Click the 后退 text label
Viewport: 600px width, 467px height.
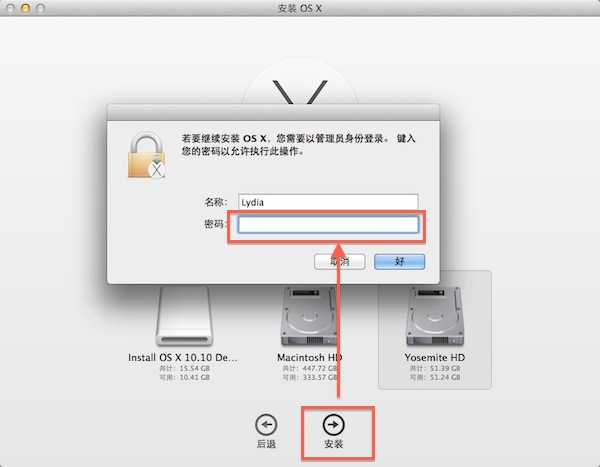266,444
